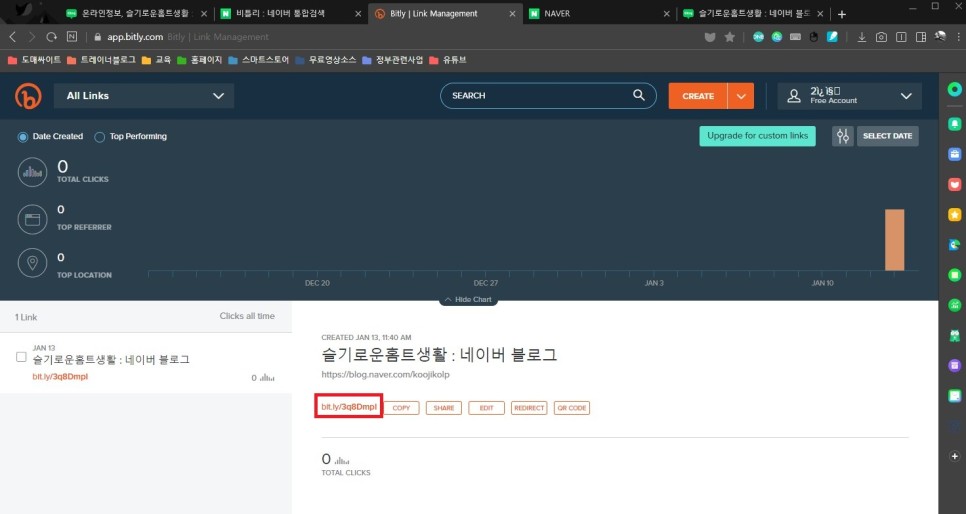Click Upgrade for custom links button
This screenshot has height=514, width=966.
tap(757, 136)
